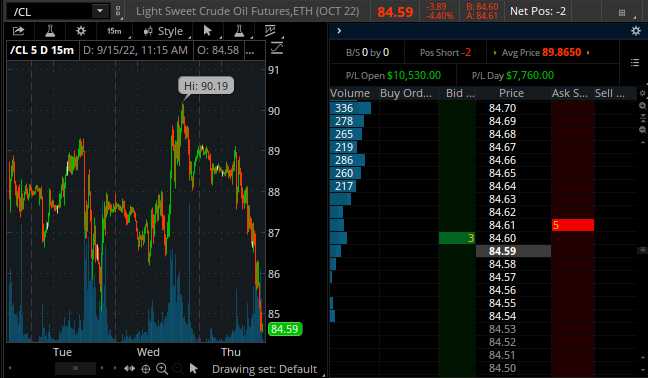The height and width of the screenshot is (378, 648).
Task: Click the left-right expansion arrows icon
Action: pos(129,368)
